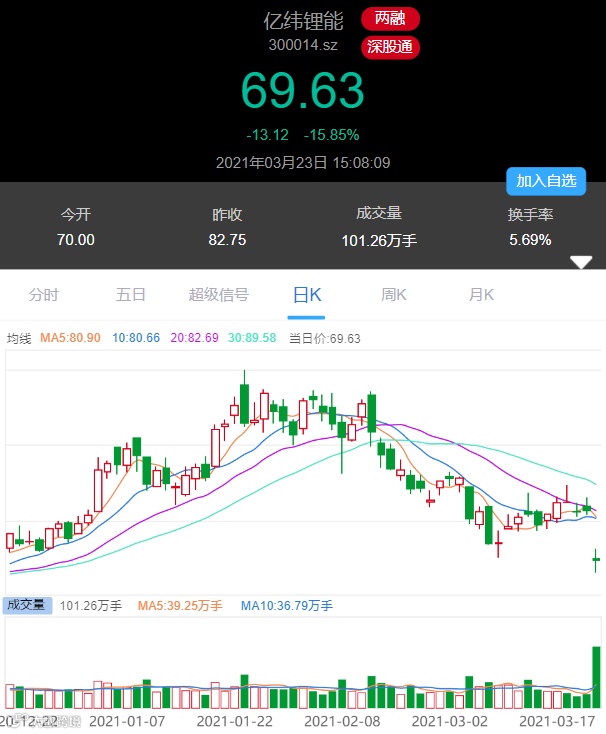Click the stock name 亿纬锂能
The image size is (606, 734).
(x=303, y=21)
